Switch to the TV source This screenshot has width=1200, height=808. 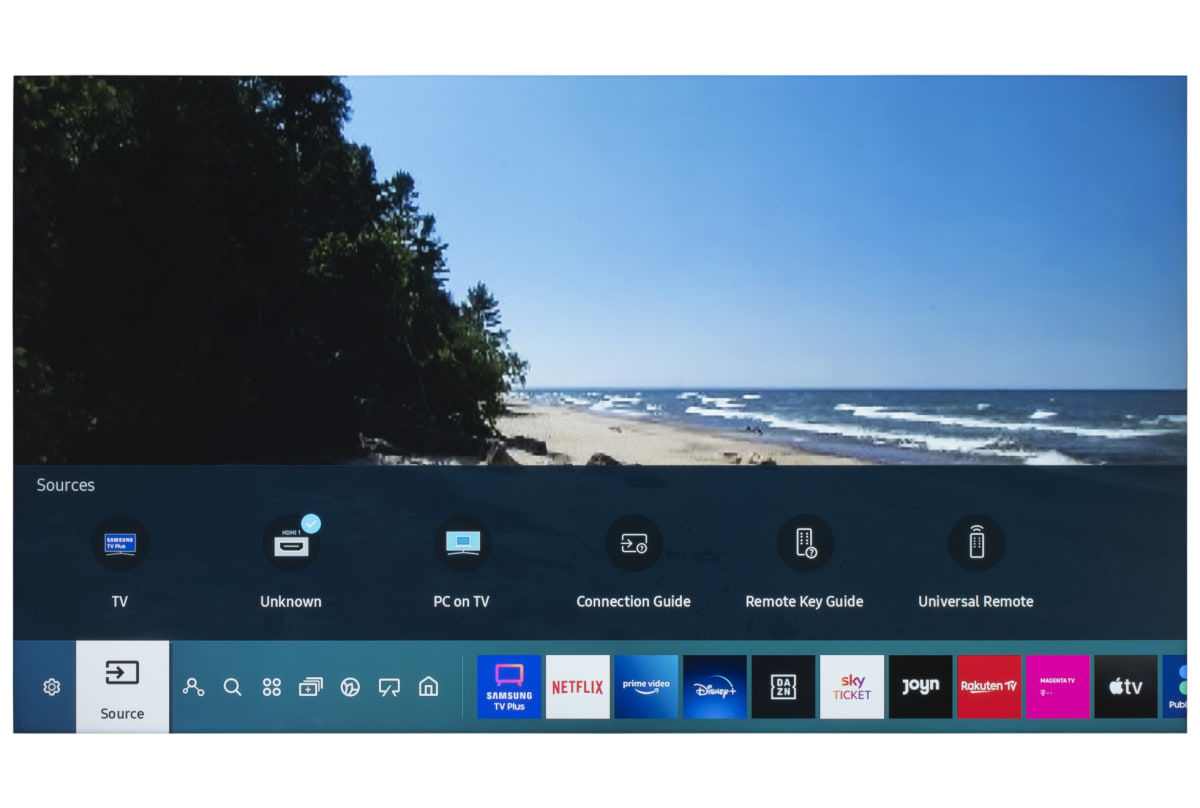tap(120, 545)
